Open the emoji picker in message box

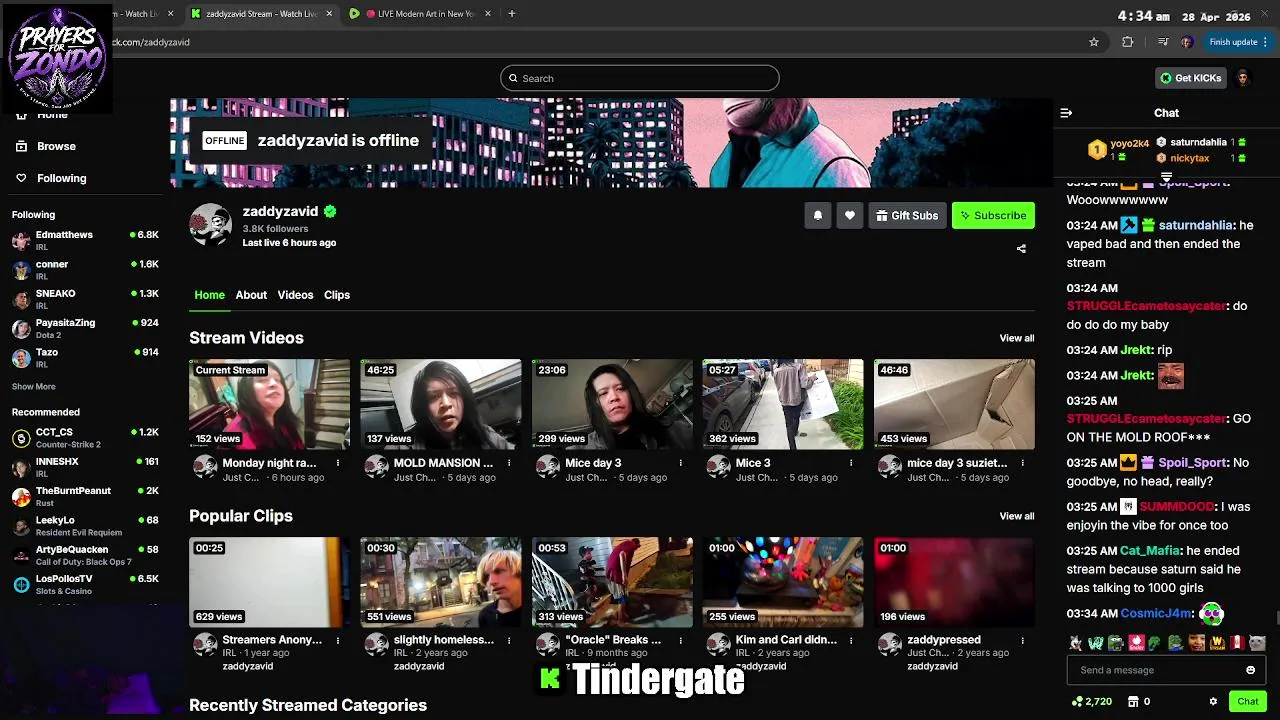click(1250, 670)
